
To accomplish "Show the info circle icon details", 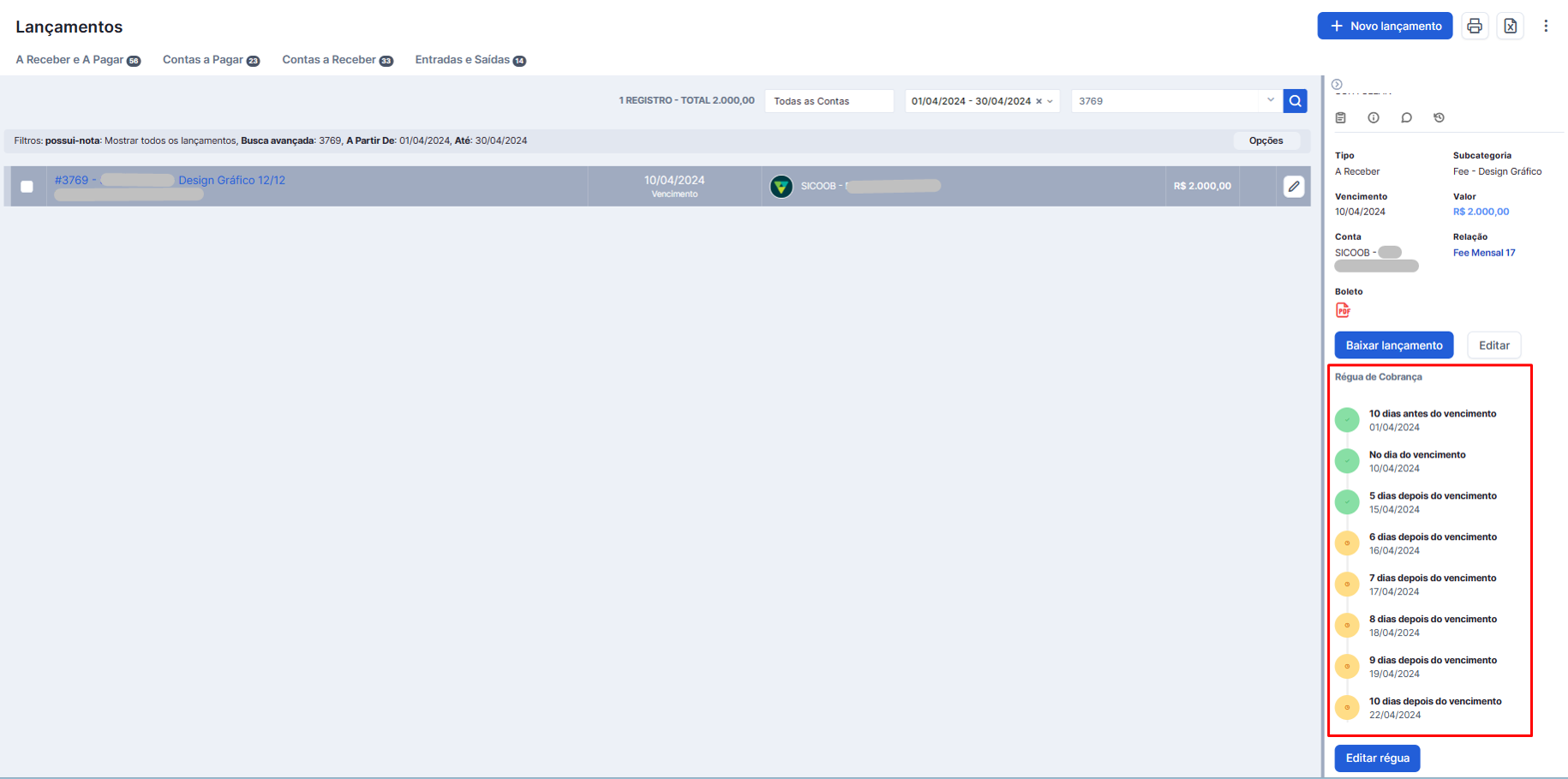I will click(x=1373, y=117).
